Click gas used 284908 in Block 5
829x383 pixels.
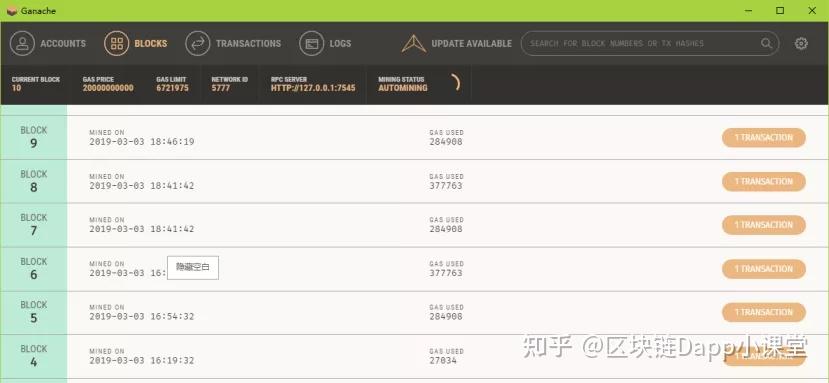446,316
